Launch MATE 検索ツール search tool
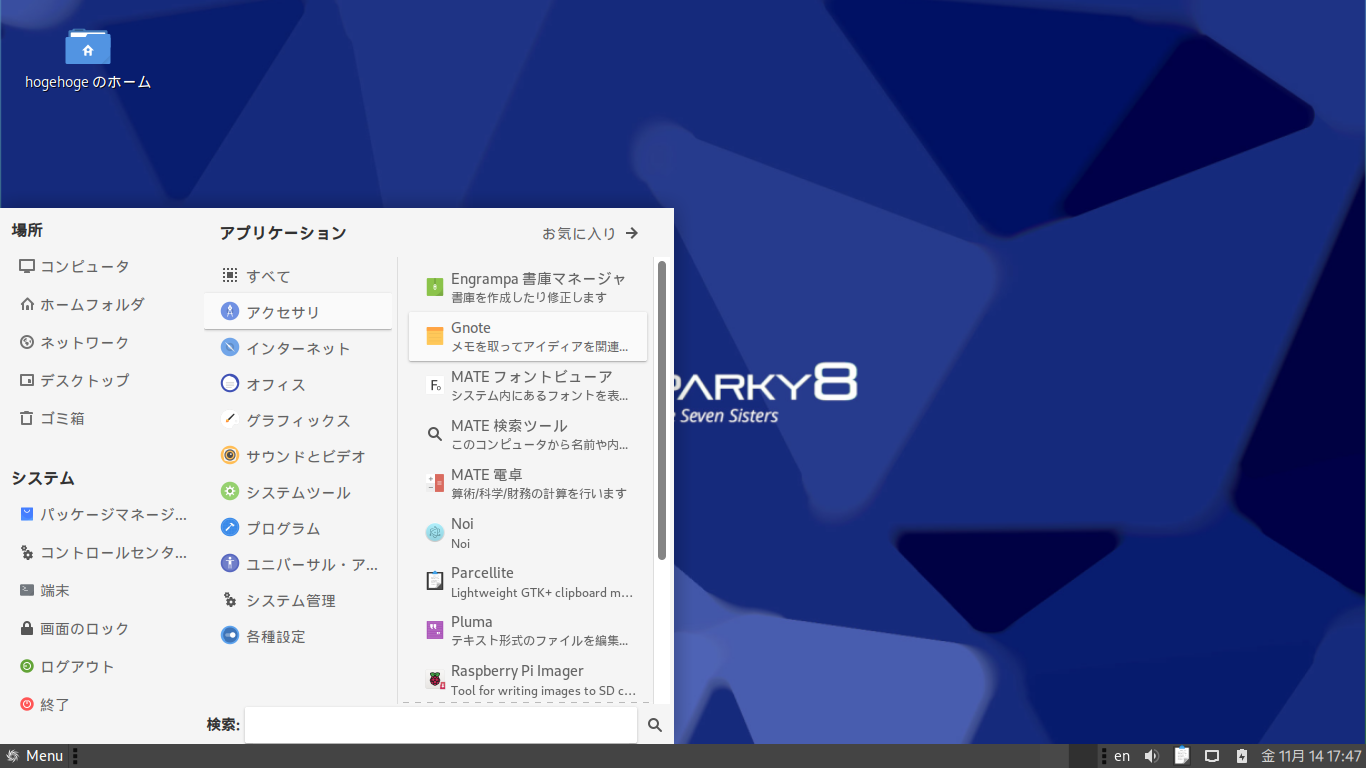The width and height of the screenshot is (1366, 768). [x=528, y=434]
